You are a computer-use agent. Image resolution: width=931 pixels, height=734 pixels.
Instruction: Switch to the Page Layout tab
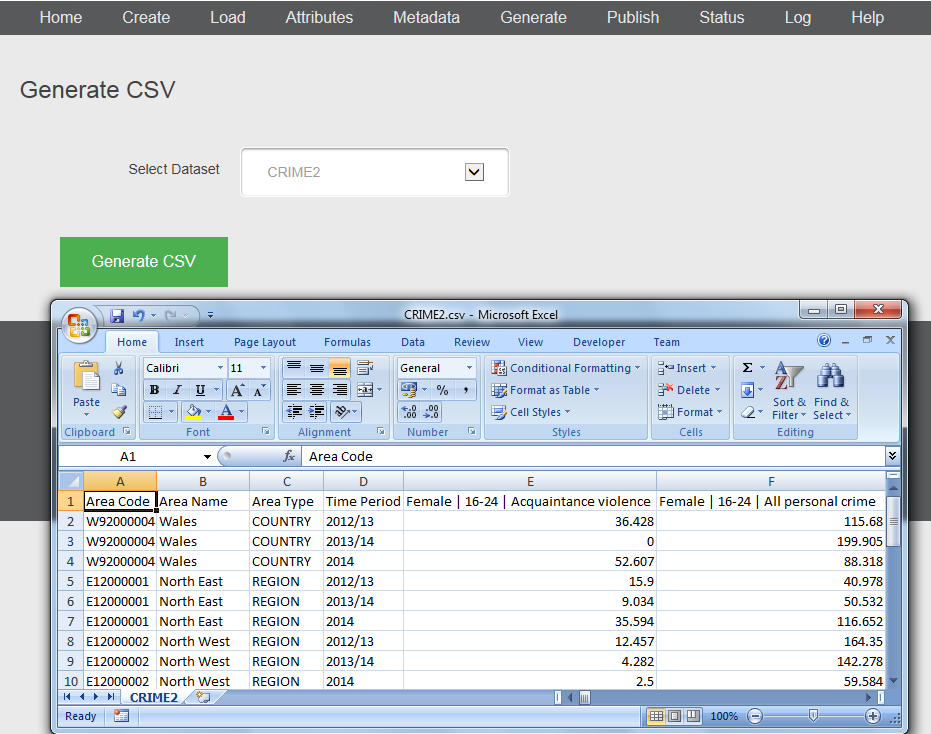[265, 342]
